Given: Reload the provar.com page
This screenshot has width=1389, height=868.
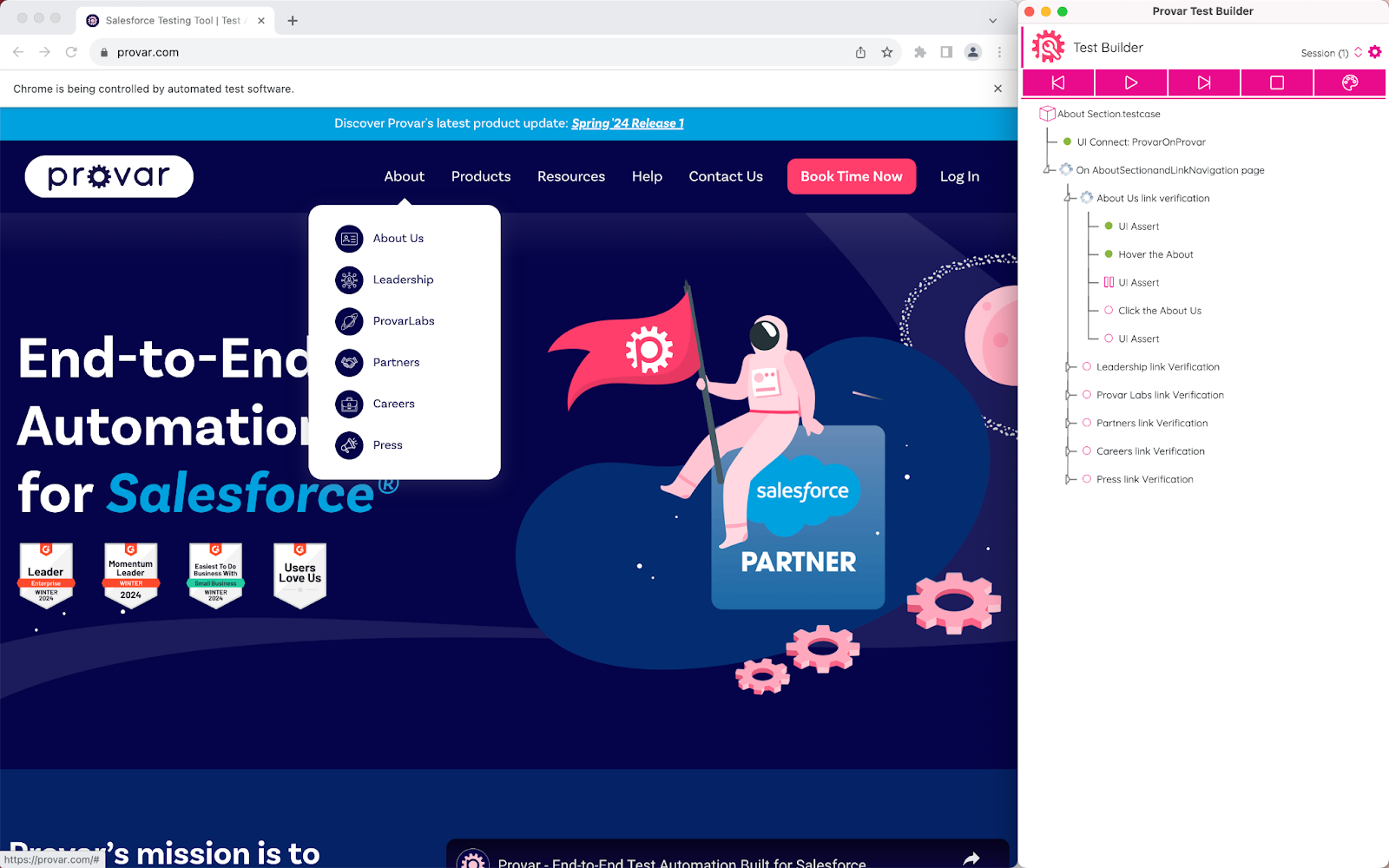Looking at the screenshot, I should (x=71, y=52).
